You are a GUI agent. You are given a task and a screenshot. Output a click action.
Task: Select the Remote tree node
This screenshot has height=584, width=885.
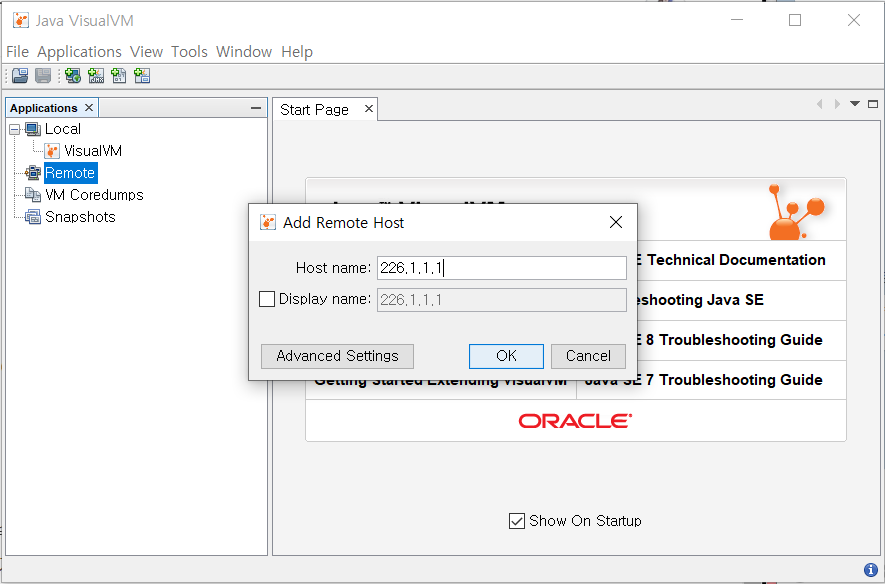[x=70, y=173]
